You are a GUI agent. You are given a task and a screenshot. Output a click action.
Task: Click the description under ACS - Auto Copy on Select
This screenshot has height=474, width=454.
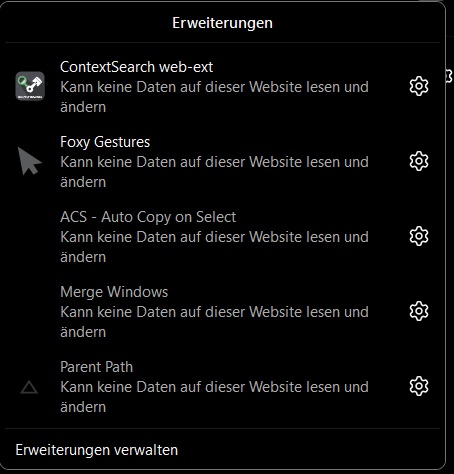(214, 247)
